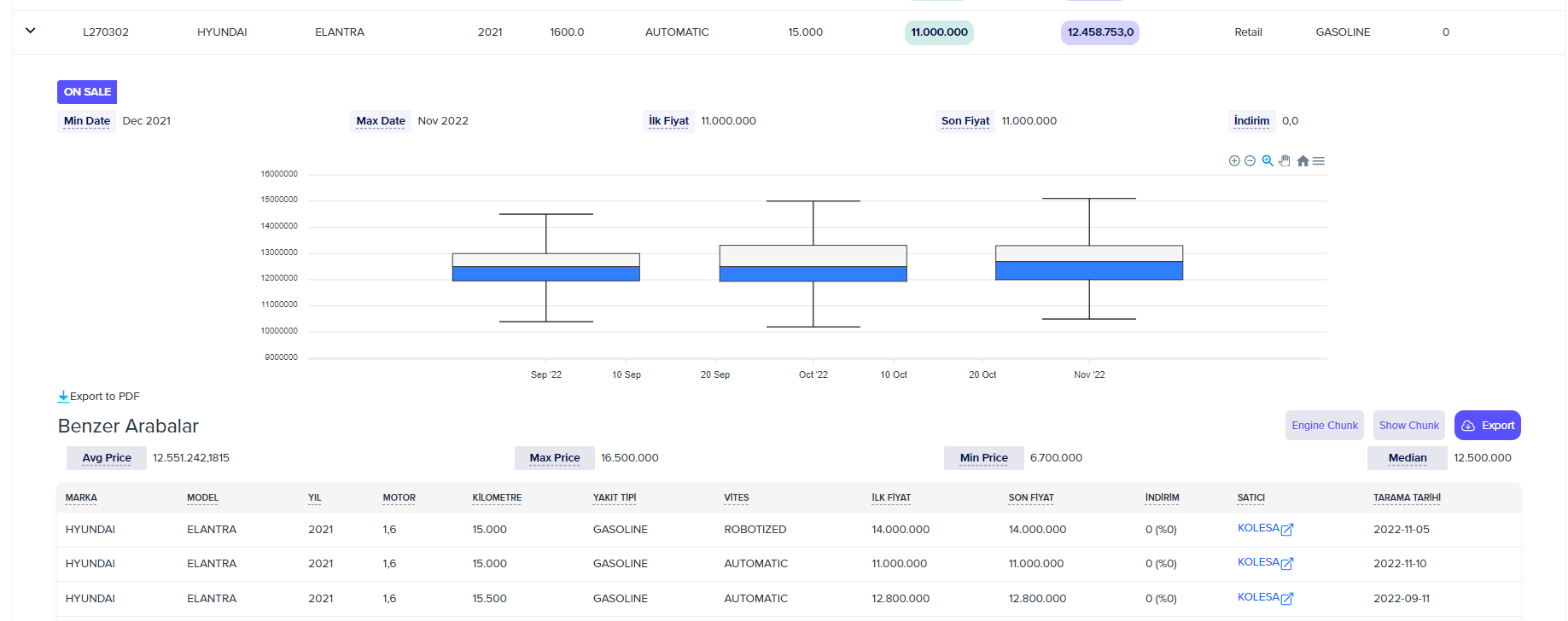This screenshot has width=1568, height=621.
Task: Click the Export to PDF link
Action: [99, 396]
